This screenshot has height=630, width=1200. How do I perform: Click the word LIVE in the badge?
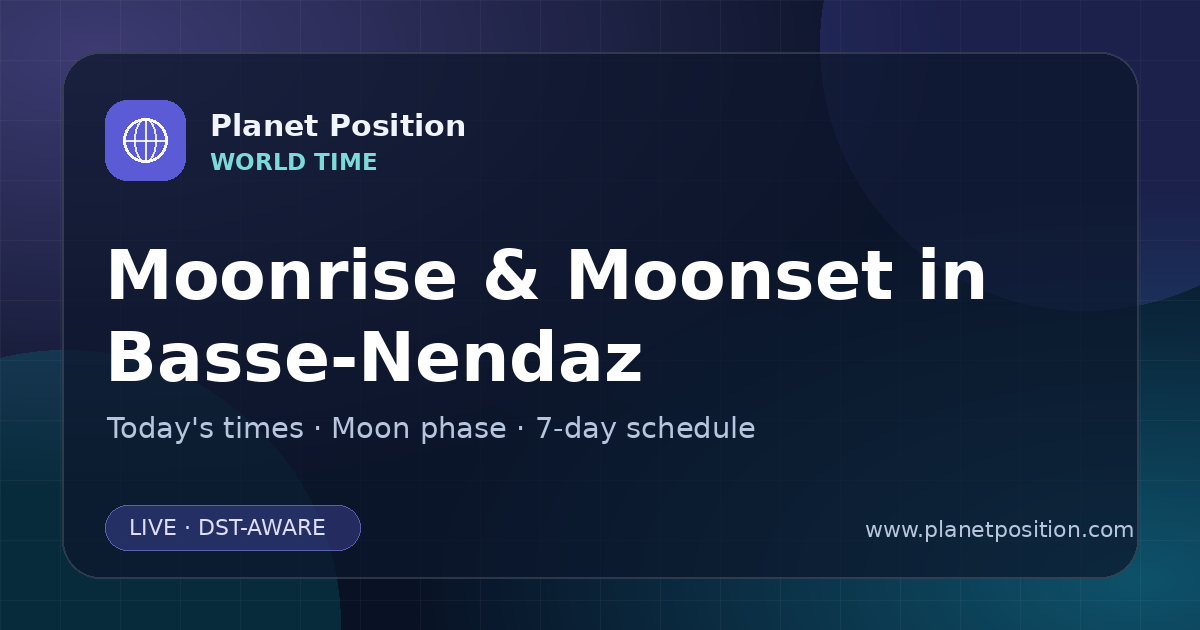153,528
